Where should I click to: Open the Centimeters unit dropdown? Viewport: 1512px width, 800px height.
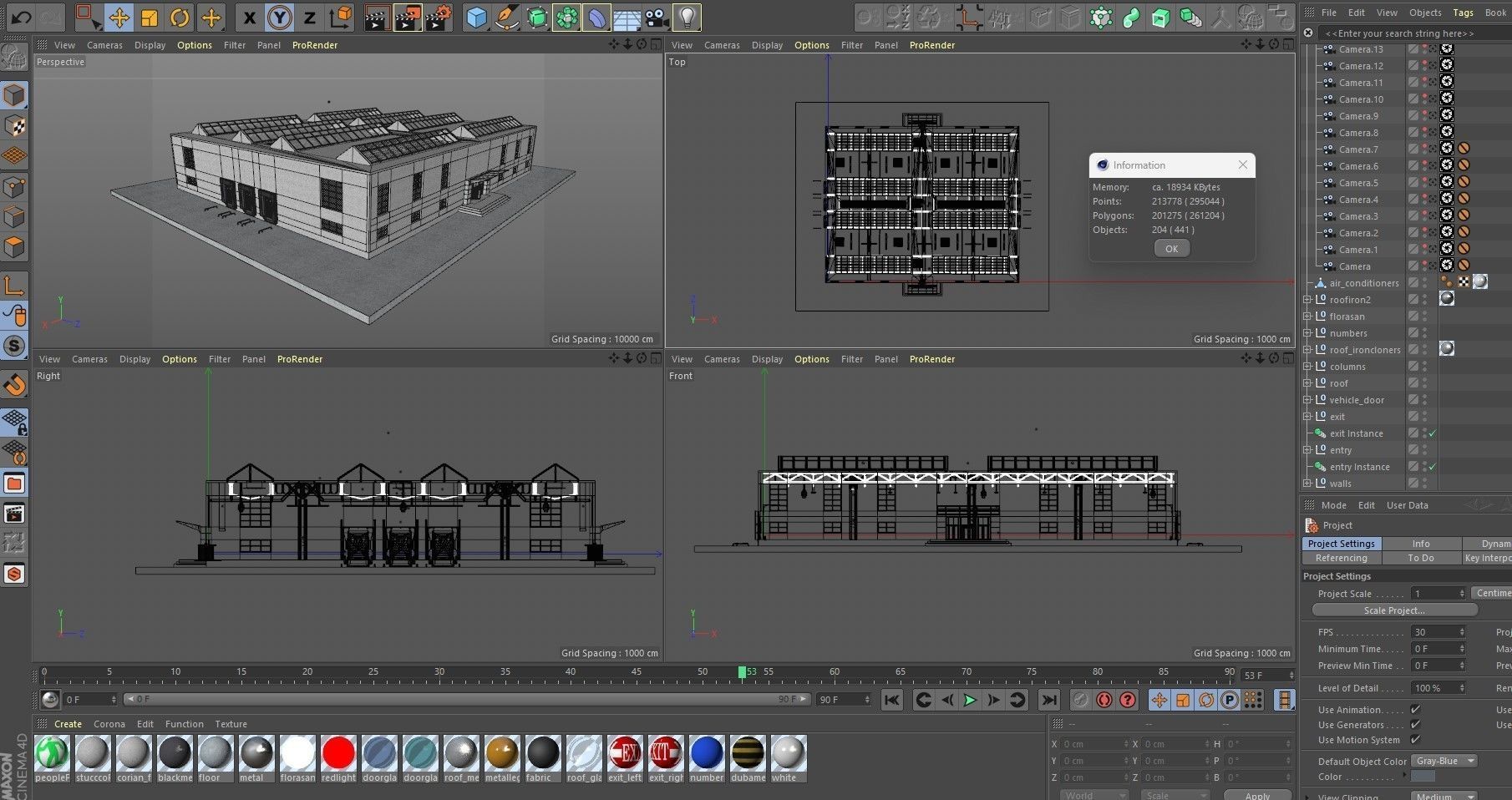(1492, 593)
